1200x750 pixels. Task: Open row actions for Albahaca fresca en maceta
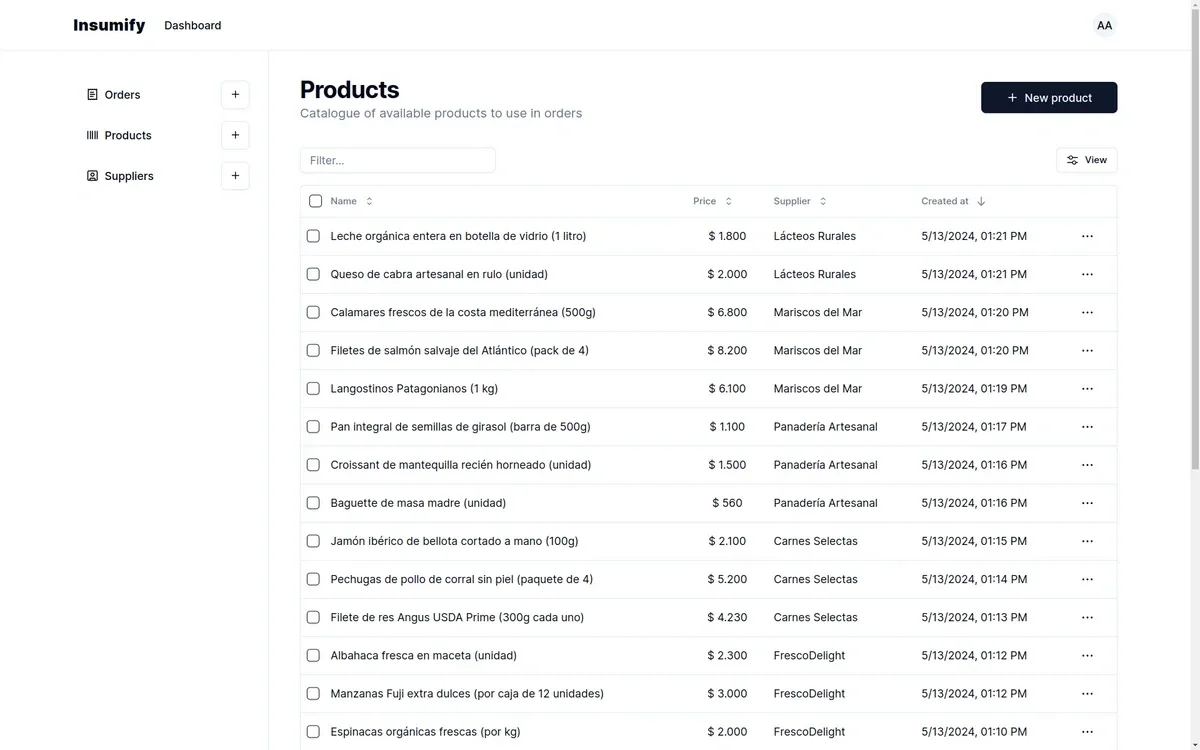(x=1087, y=655)
